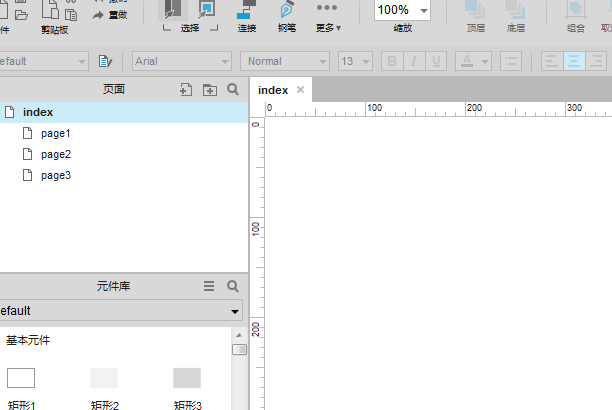612x410 pixels.
Task: Open the zoom 100% dropdown
Action: (x=423, y=11)
